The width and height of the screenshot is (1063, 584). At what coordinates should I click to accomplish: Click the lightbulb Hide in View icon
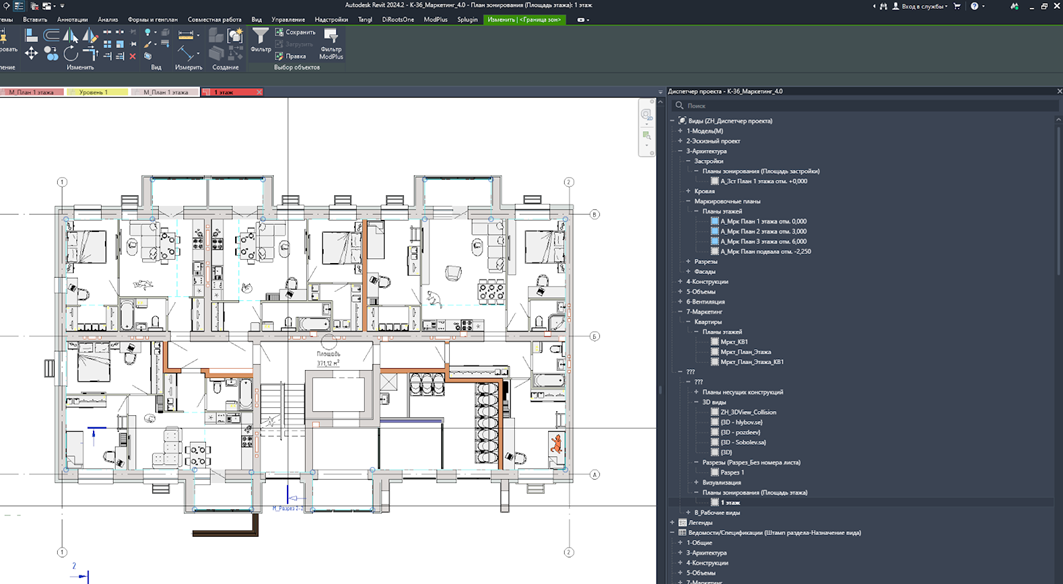[147, 33]
